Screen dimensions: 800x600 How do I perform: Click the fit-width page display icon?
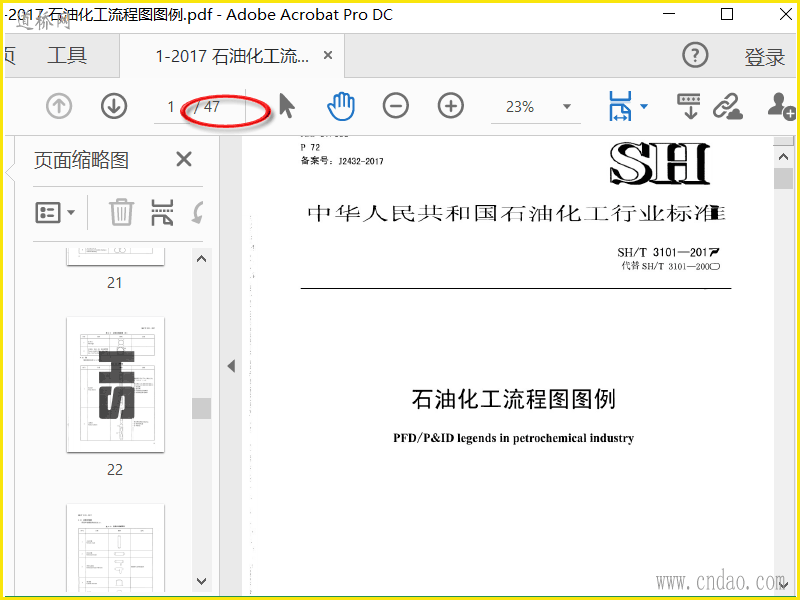[x=620, y=106]
